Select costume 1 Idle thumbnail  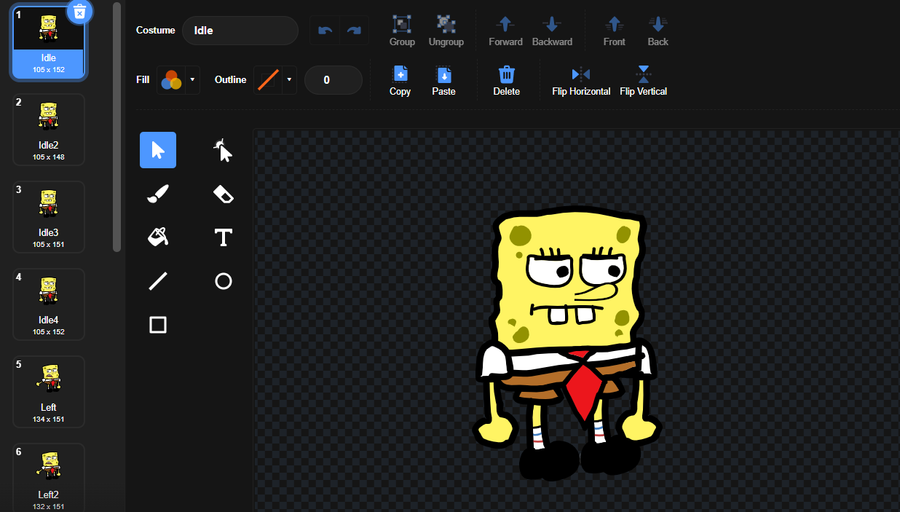48,42
